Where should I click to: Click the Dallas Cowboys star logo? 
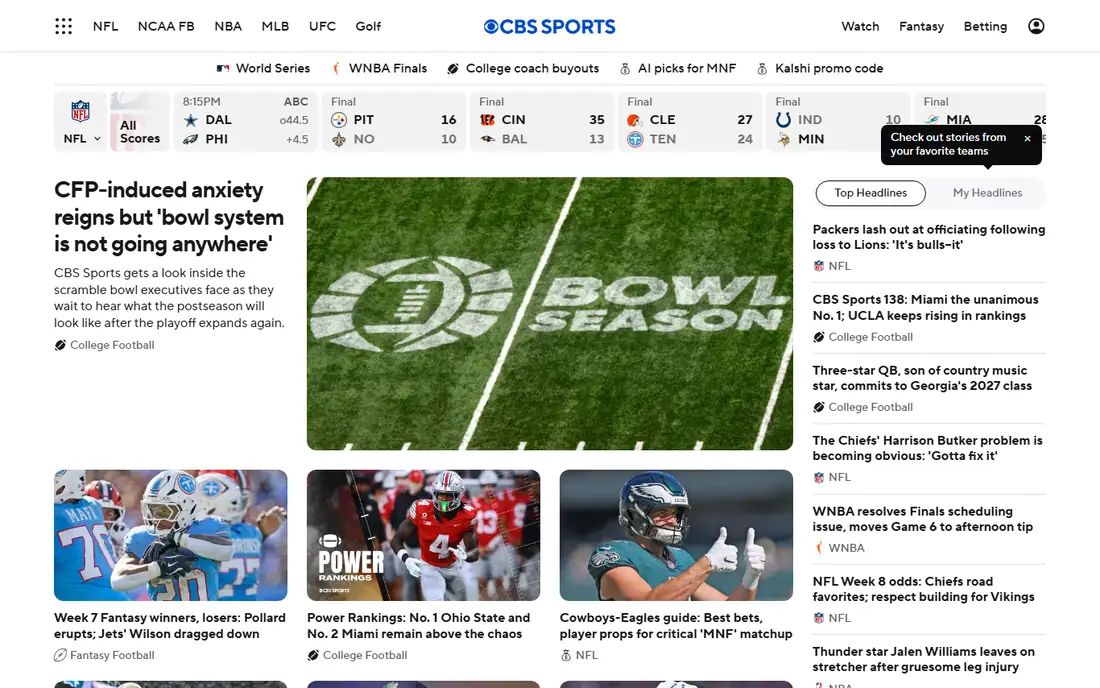pos(190,120)
